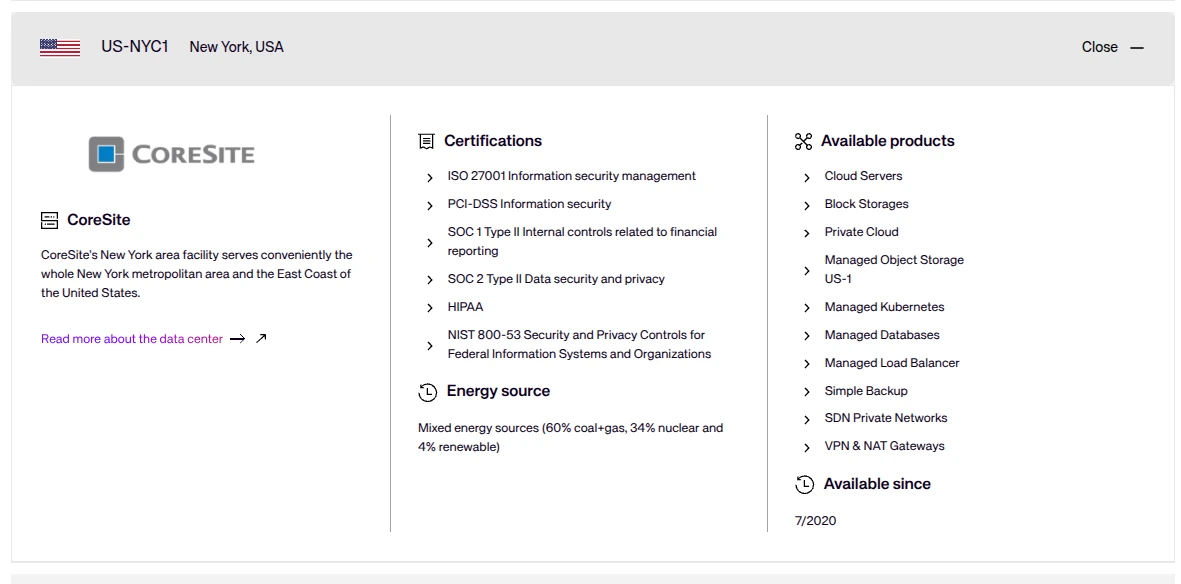Click the Available products heading

(887, 141)
